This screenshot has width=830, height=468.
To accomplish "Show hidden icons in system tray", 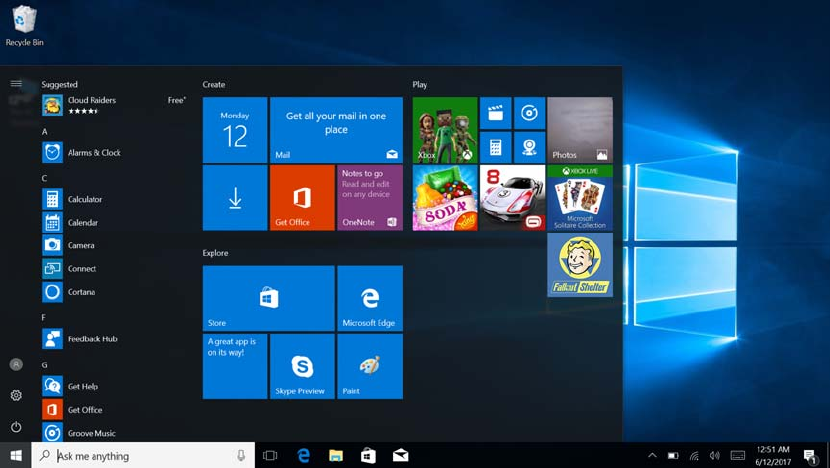I will tap(652, 456).
